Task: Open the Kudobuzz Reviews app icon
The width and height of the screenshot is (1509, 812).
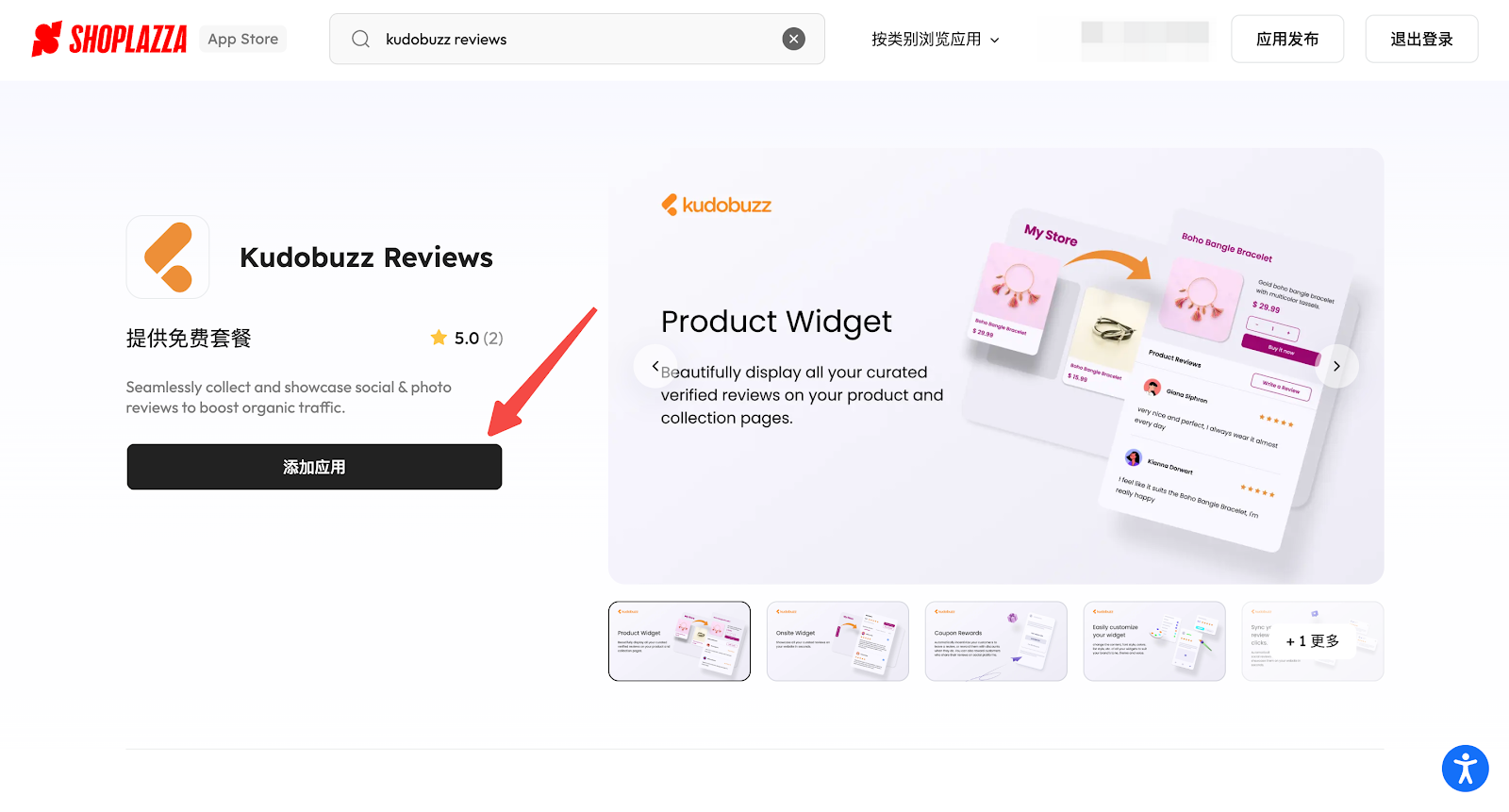Action: pyautogui.click(x=168, y=257)
